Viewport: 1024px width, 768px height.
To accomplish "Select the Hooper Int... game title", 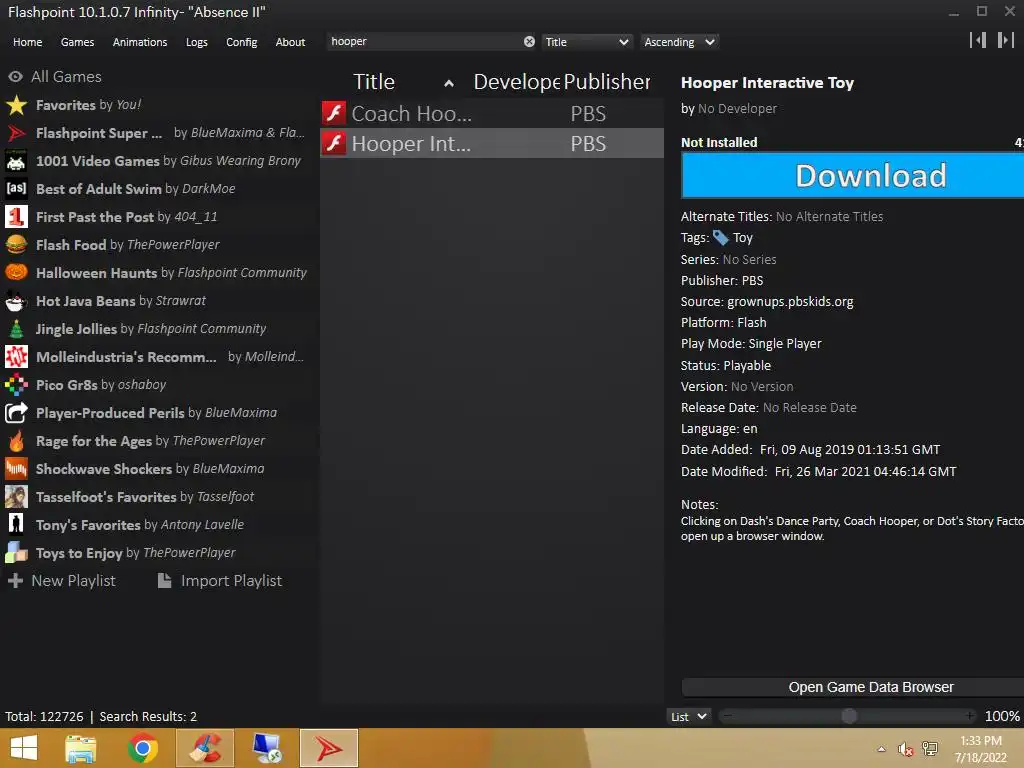I will tap(411, 144).
